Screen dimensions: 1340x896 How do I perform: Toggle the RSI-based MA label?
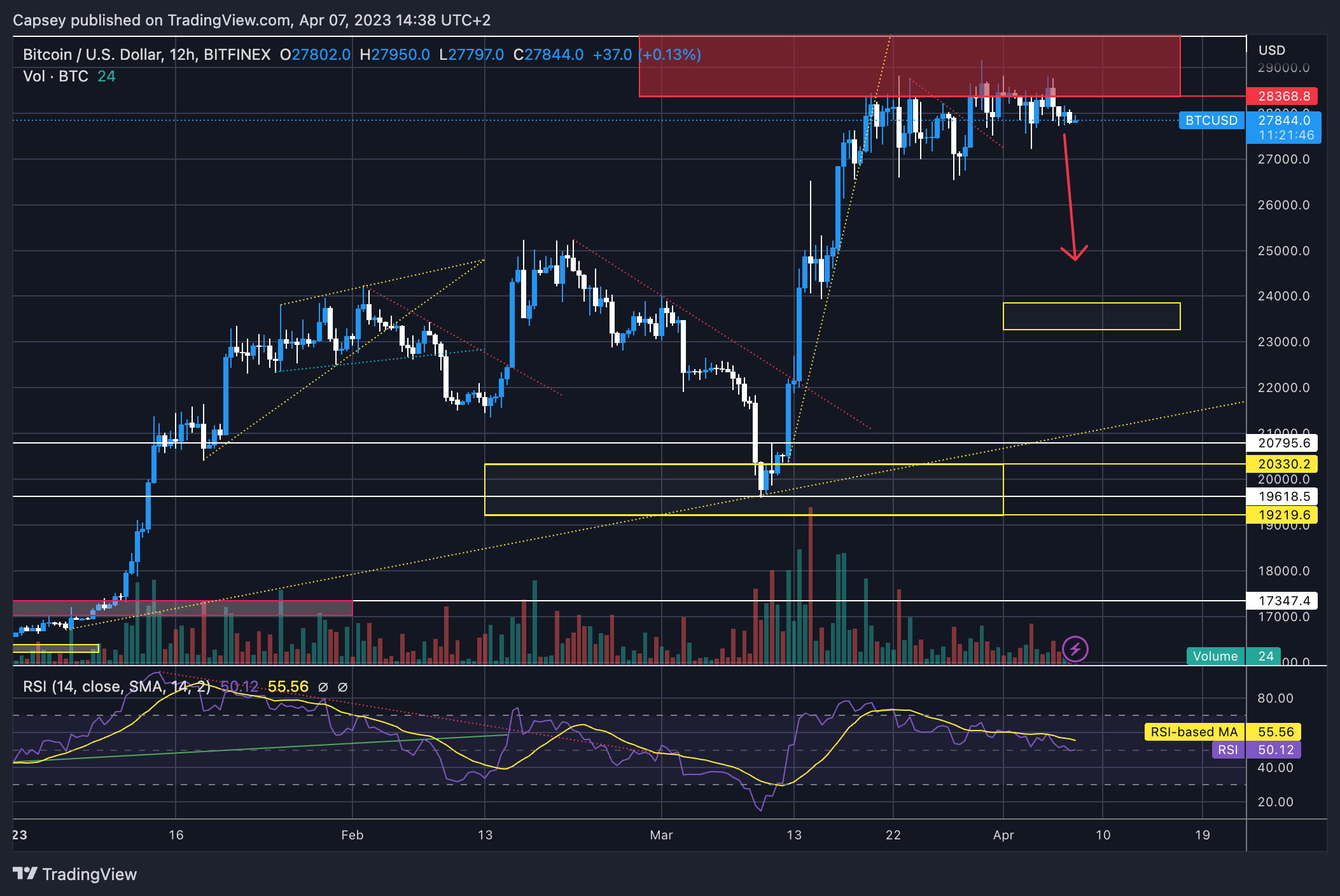click(x=1194, y=732)
